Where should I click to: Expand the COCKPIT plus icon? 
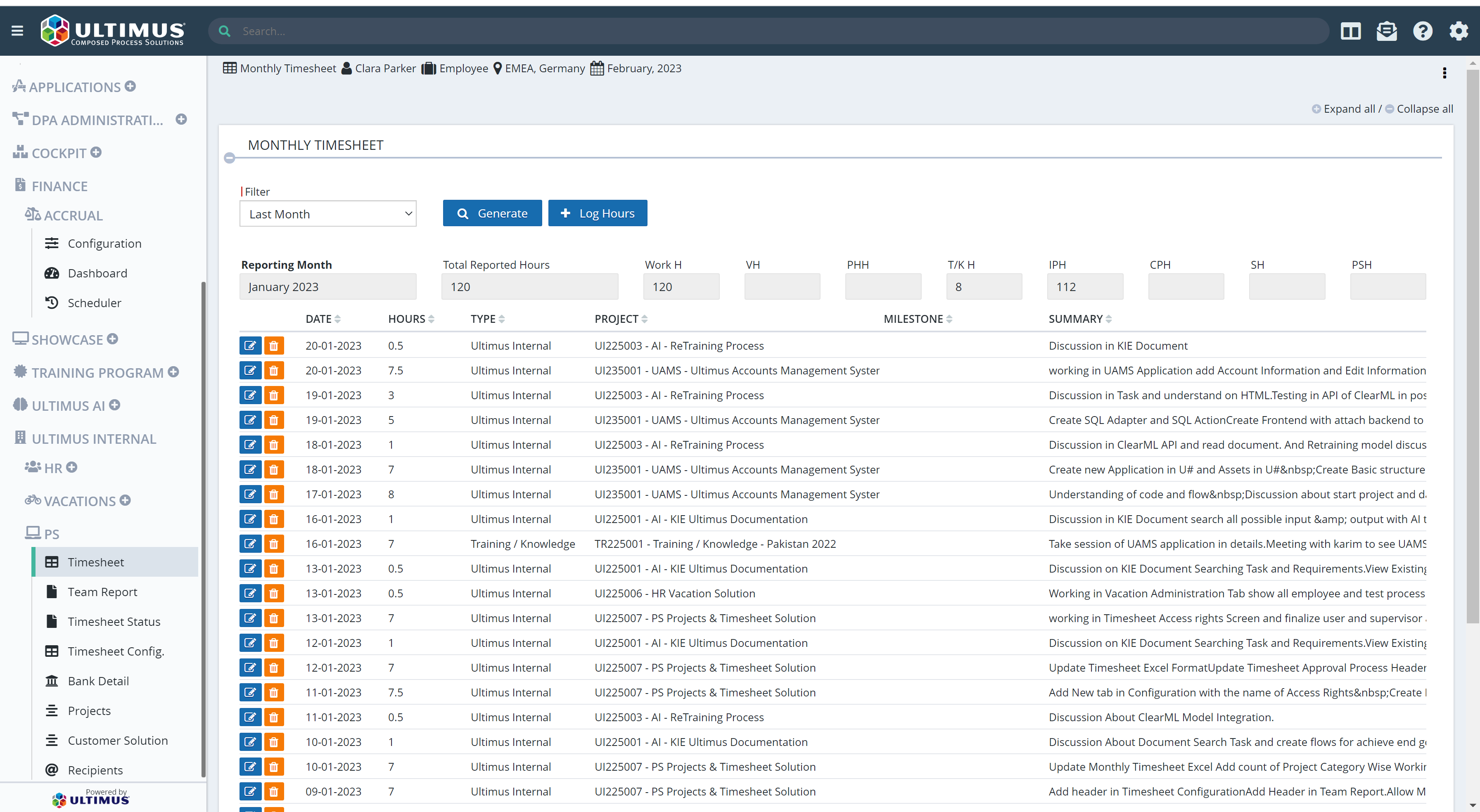[96, 152]
